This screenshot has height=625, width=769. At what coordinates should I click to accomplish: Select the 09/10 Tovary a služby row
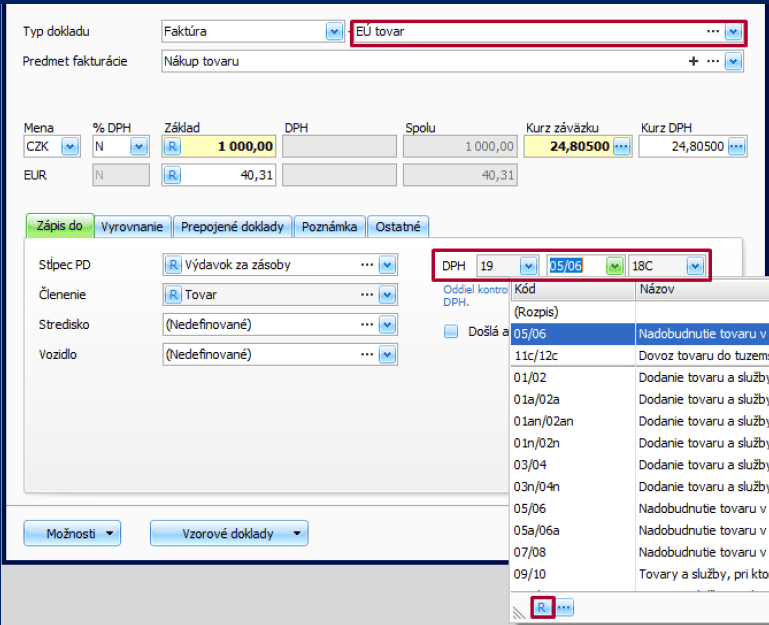[x=640, y=574]
